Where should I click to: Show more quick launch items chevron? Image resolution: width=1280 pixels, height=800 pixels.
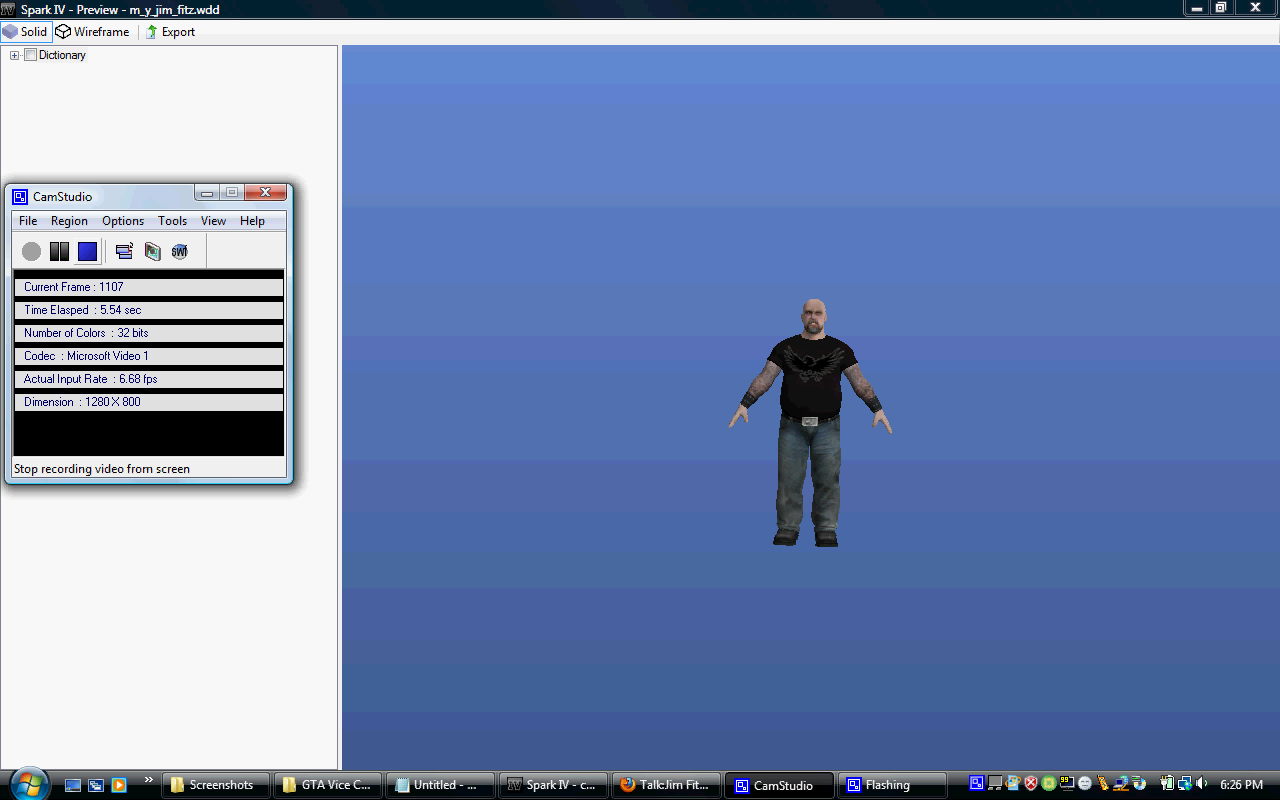coord(149,780)
